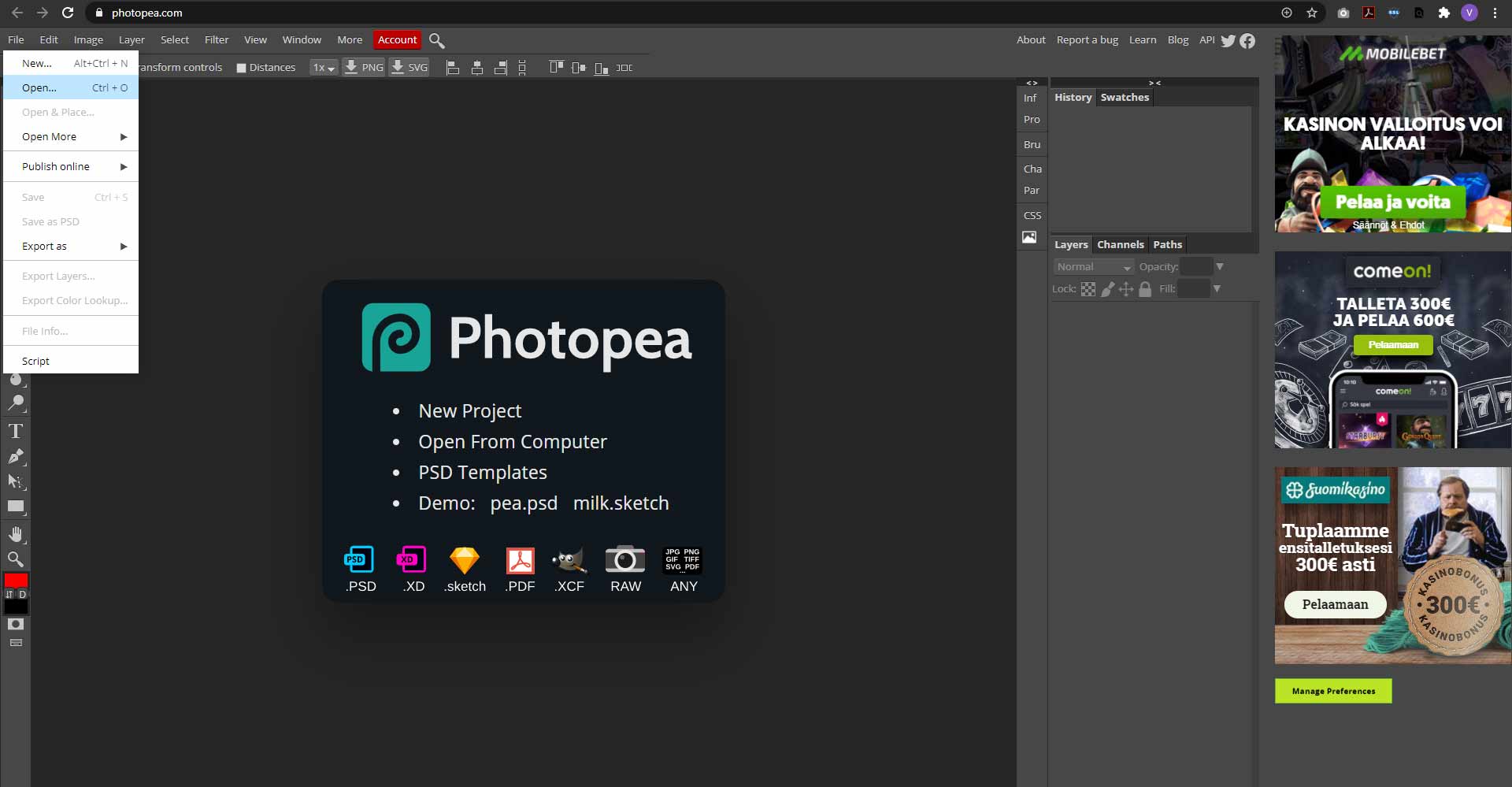Viewport: 1512px width, 787px height.
Task: Click the Manage Preferences button
Action: pos(1333,691)
